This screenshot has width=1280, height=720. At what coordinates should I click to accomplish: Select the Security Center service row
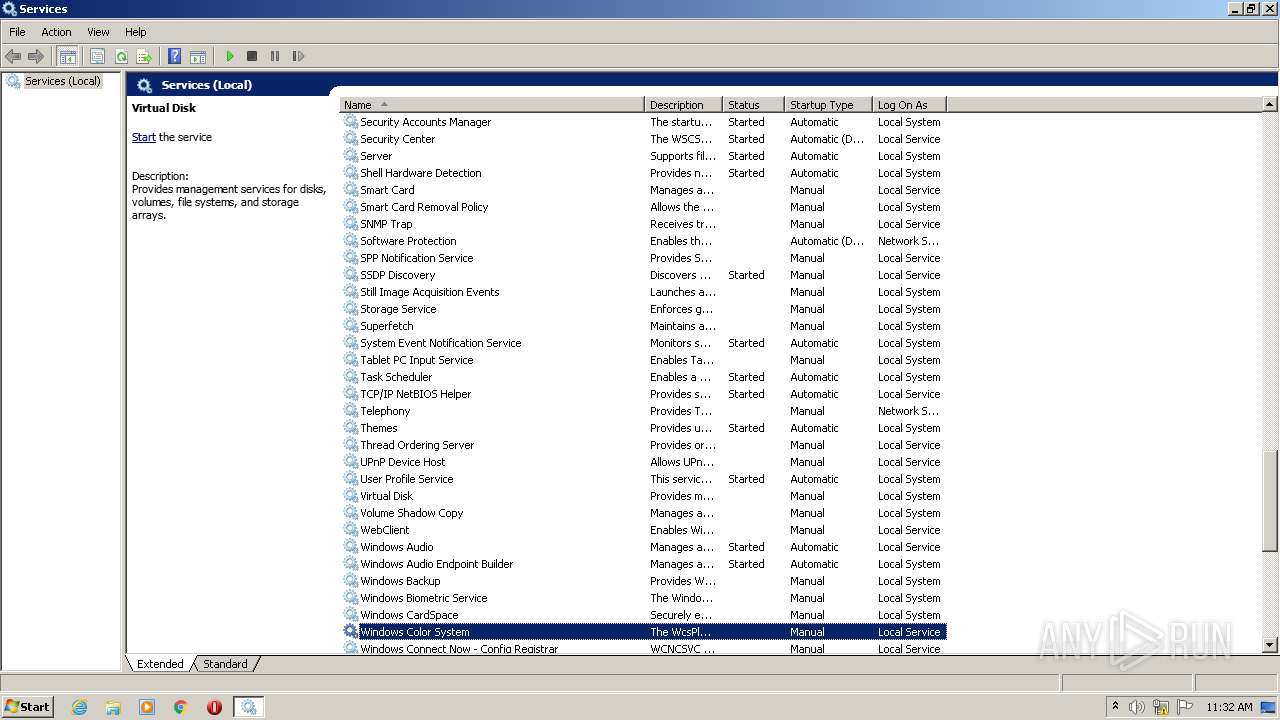[643, 139]
